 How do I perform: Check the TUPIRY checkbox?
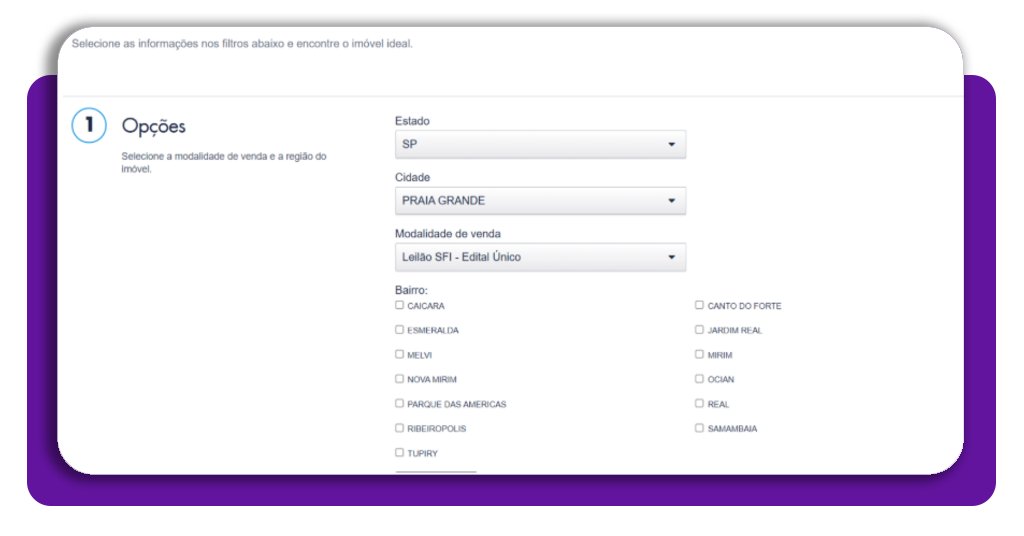pyautogui.click(x=400, y=453)
